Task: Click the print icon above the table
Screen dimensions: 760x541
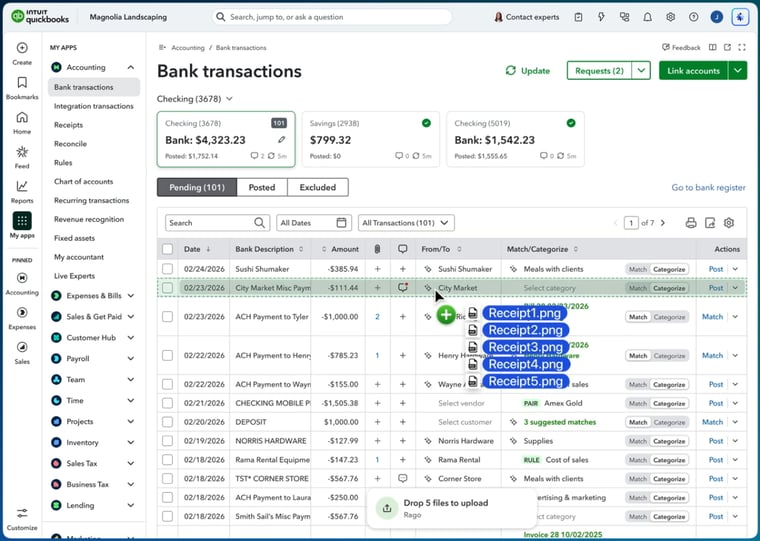Action: (x=690, y=223)
